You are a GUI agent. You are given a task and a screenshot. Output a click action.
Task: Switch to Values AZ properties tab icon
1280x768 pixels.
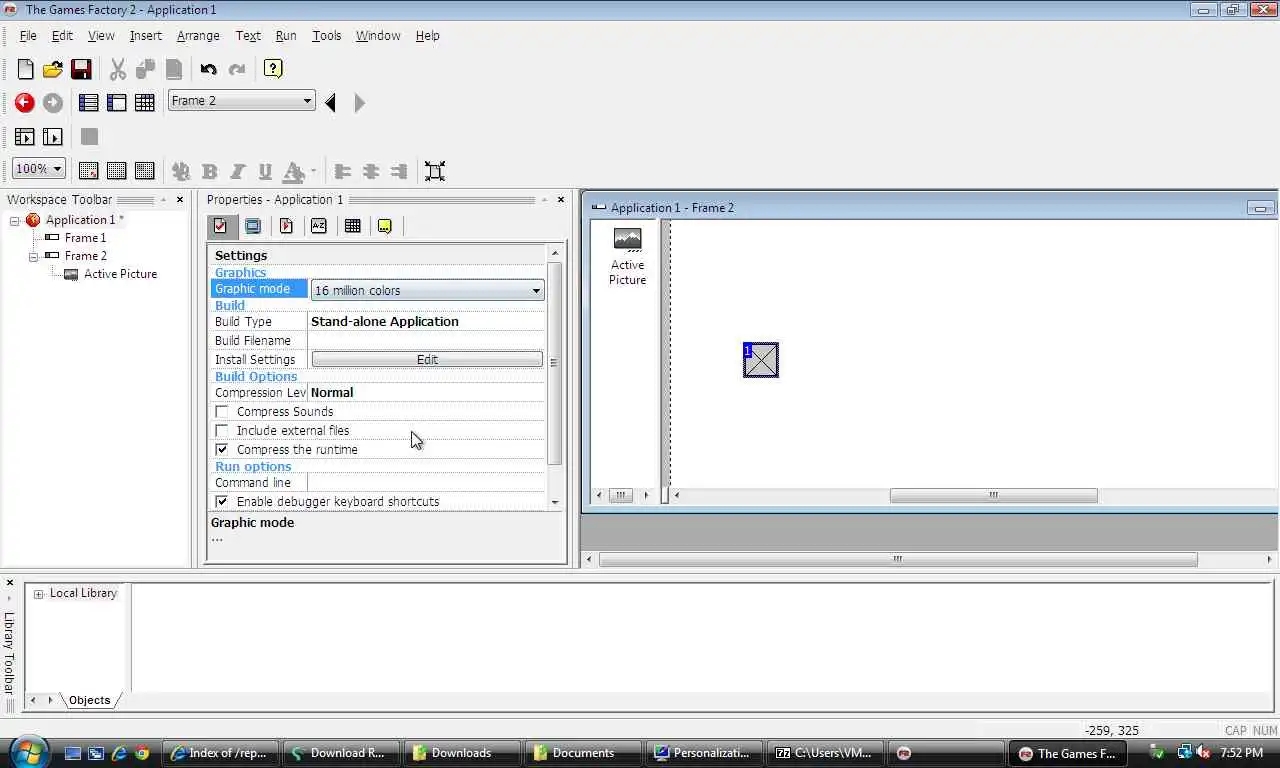point(319,226)
